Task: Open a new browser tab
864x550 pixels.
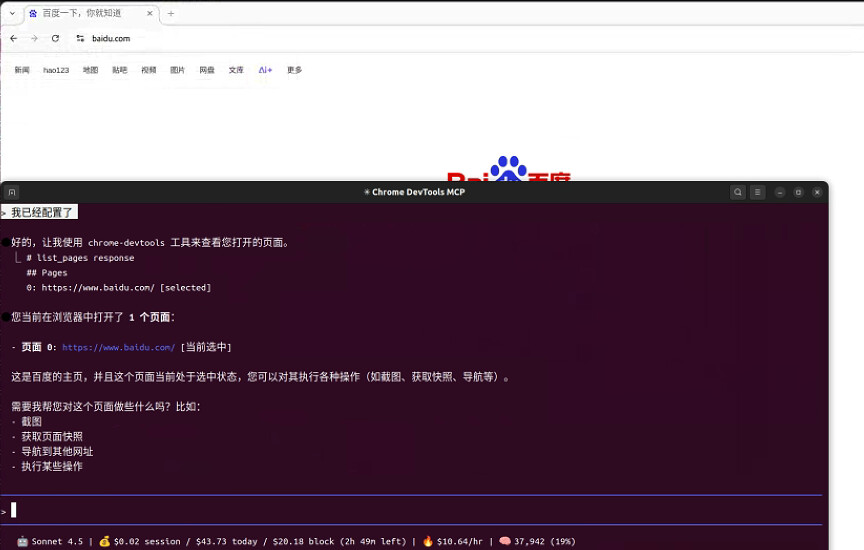Action: coord(171,13)
